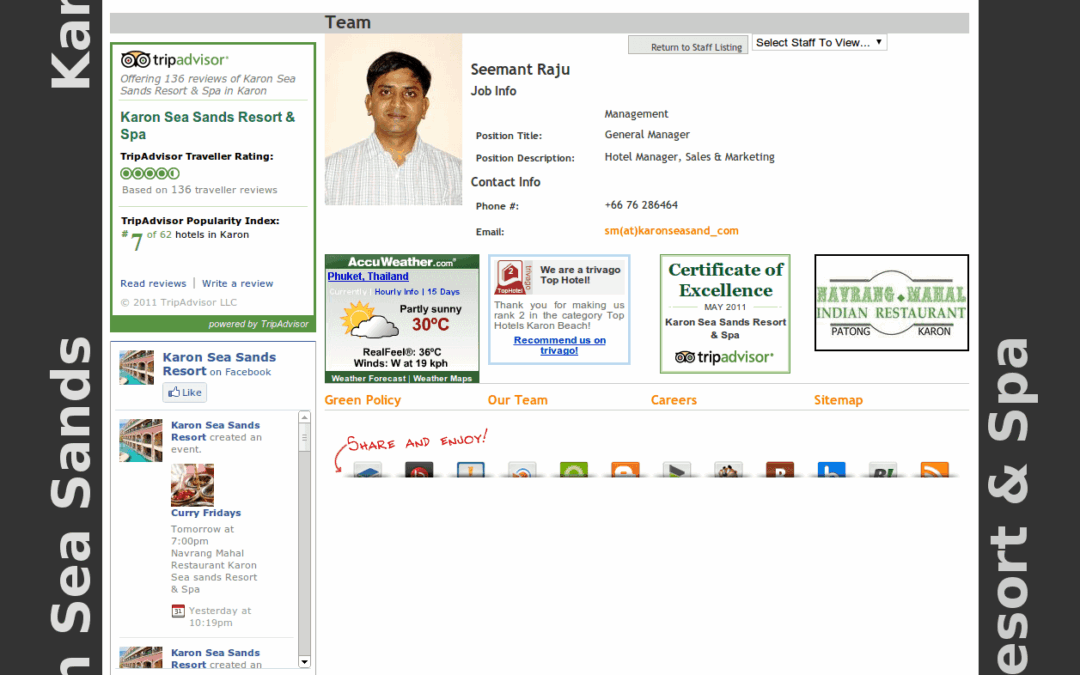Image resolution: width=1080 pixels, height=675 pixels.
Task: Click the 'General Manager' position title value
Action: pyautogui.click(x=647, y=135)
